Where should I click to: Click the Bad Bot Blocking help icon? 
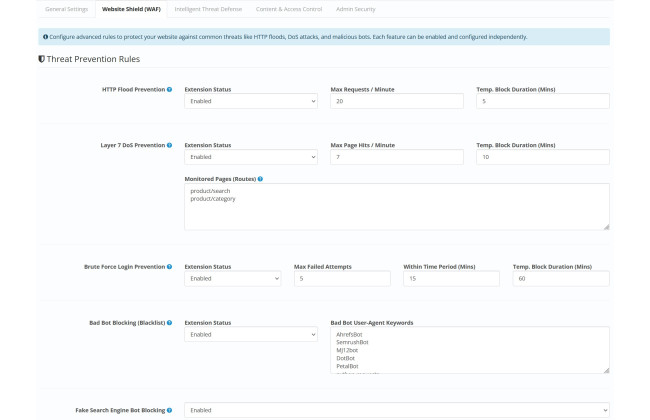pos(170,323)
